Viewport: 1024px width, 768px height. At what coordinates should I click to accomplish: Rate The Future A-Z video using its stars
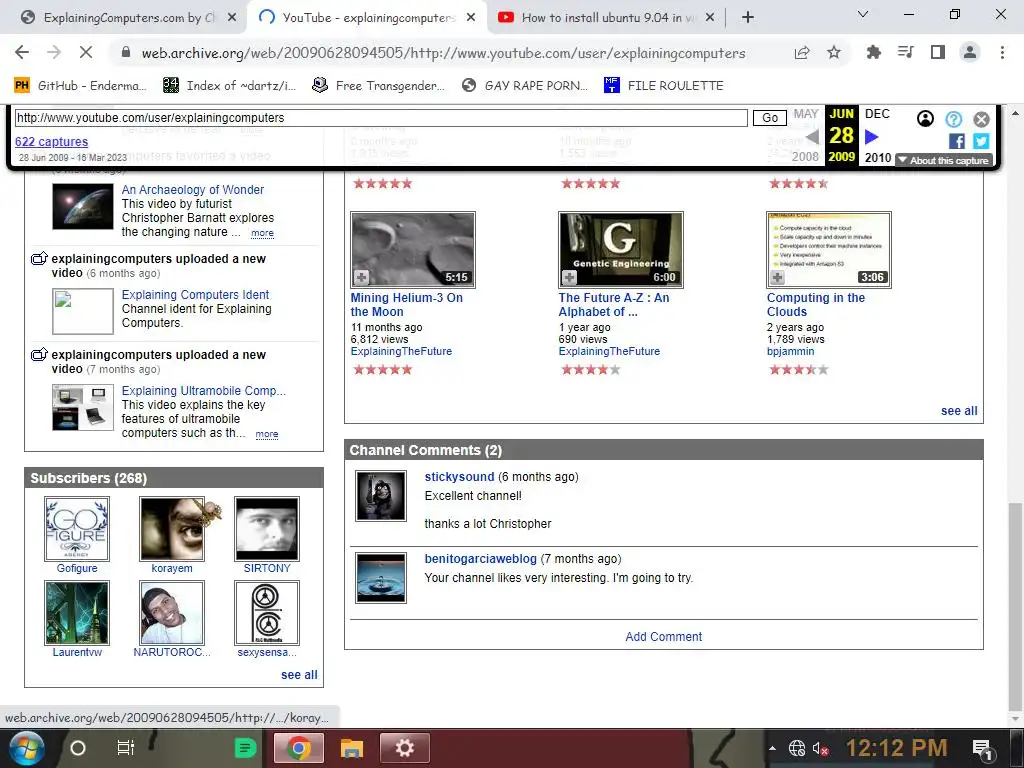coord(590,370)
